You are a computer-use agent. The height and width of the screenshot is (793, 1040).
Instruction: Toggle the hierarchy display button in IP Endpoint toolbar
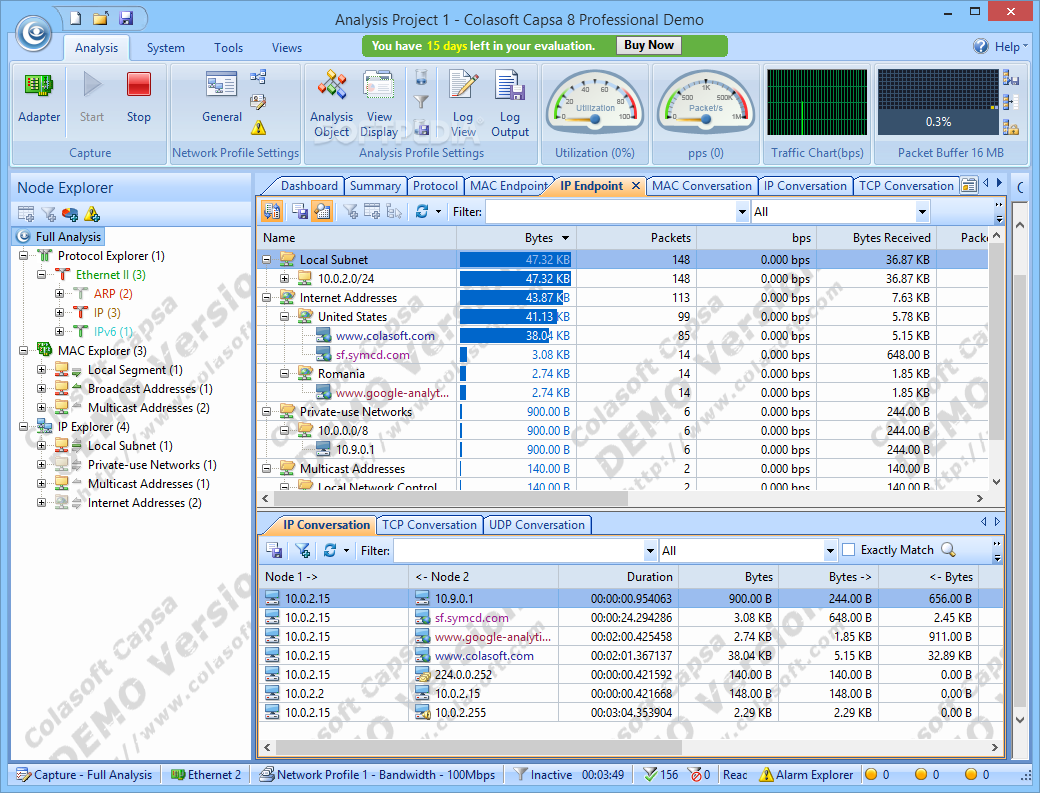[x=271, y=212]
